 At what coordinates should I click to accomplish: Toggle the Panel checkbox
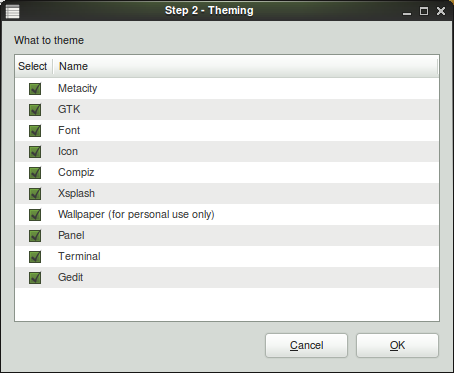pos(35,236)
